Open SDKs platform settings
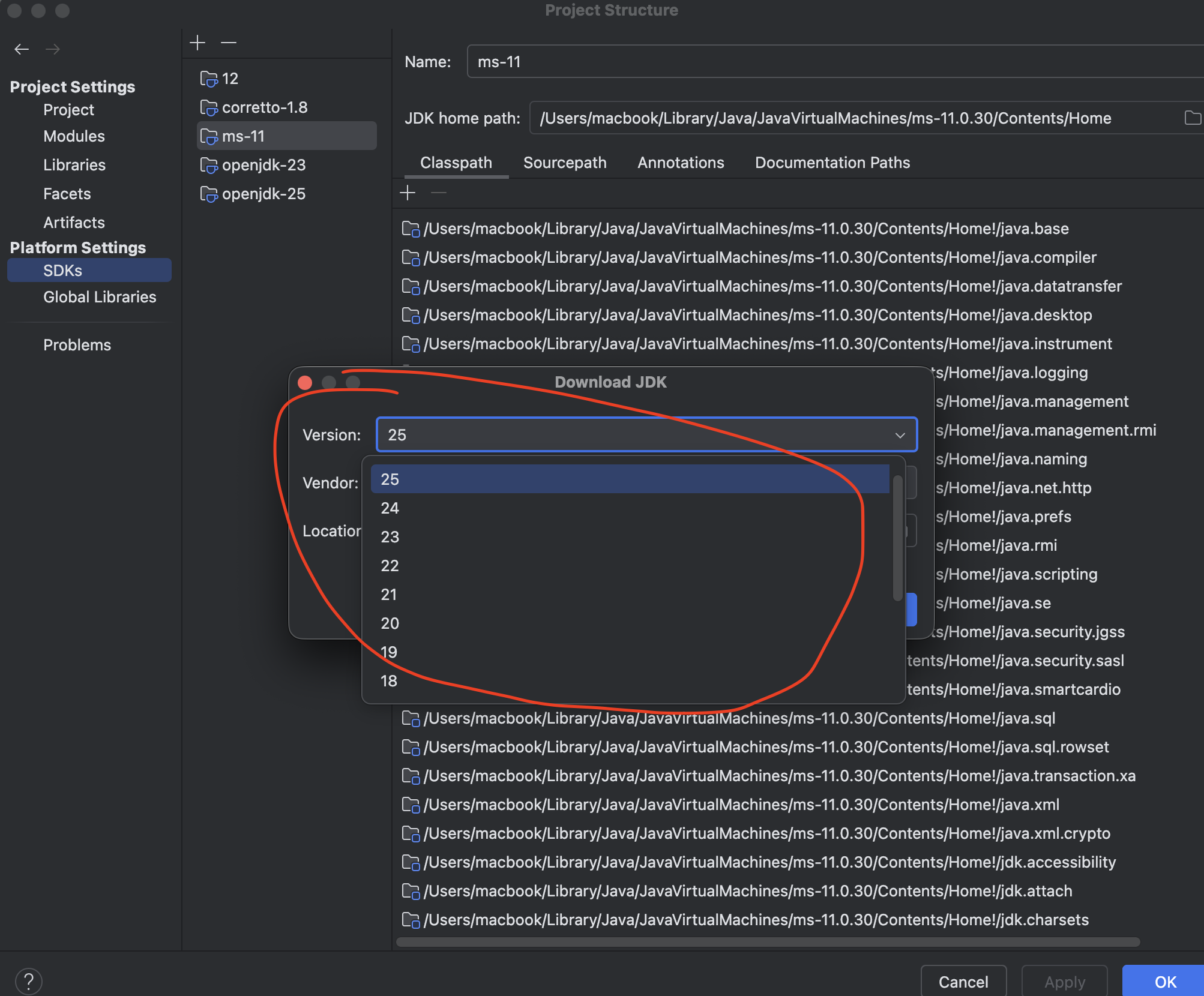The image size is (1204, 996). [x=89, y=271]
